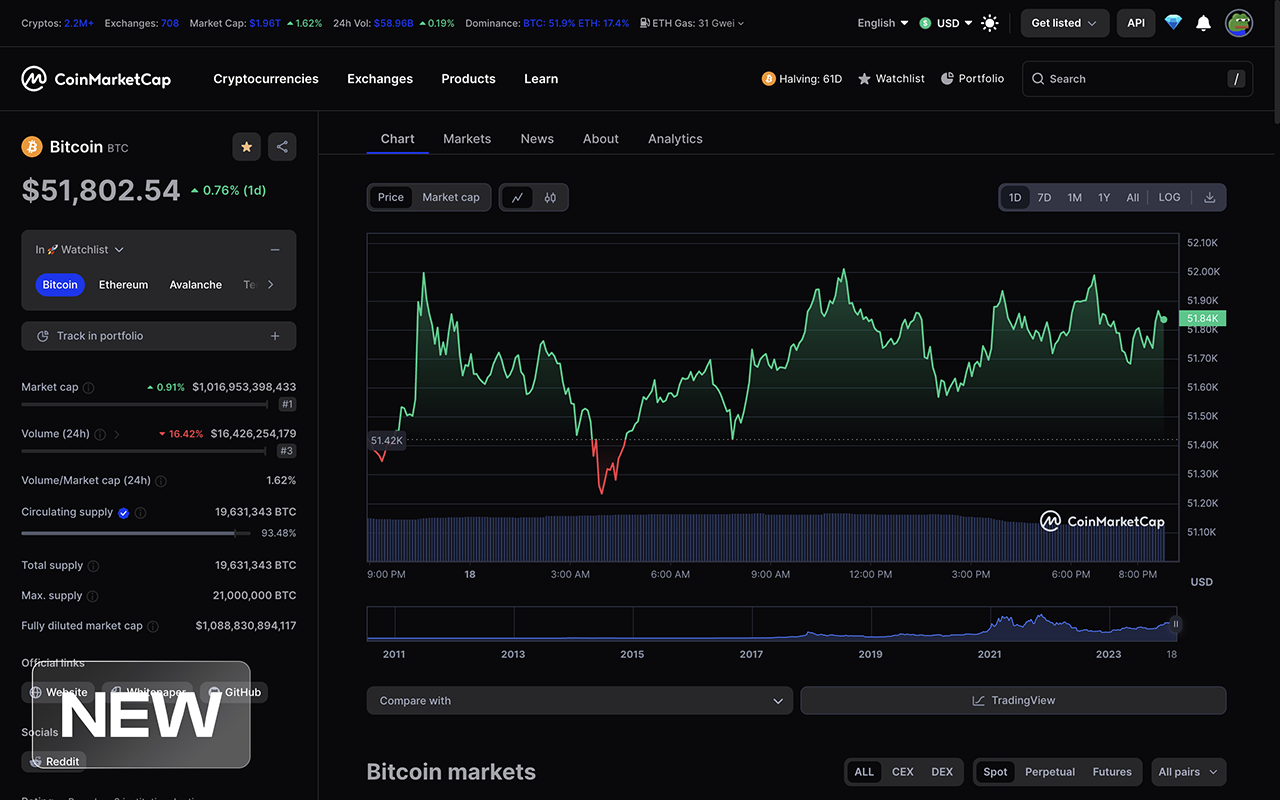The width and height of the screenshot is (1280, 800).
Task: Open the Exchanges menu
Action: [x=380, y=79]
